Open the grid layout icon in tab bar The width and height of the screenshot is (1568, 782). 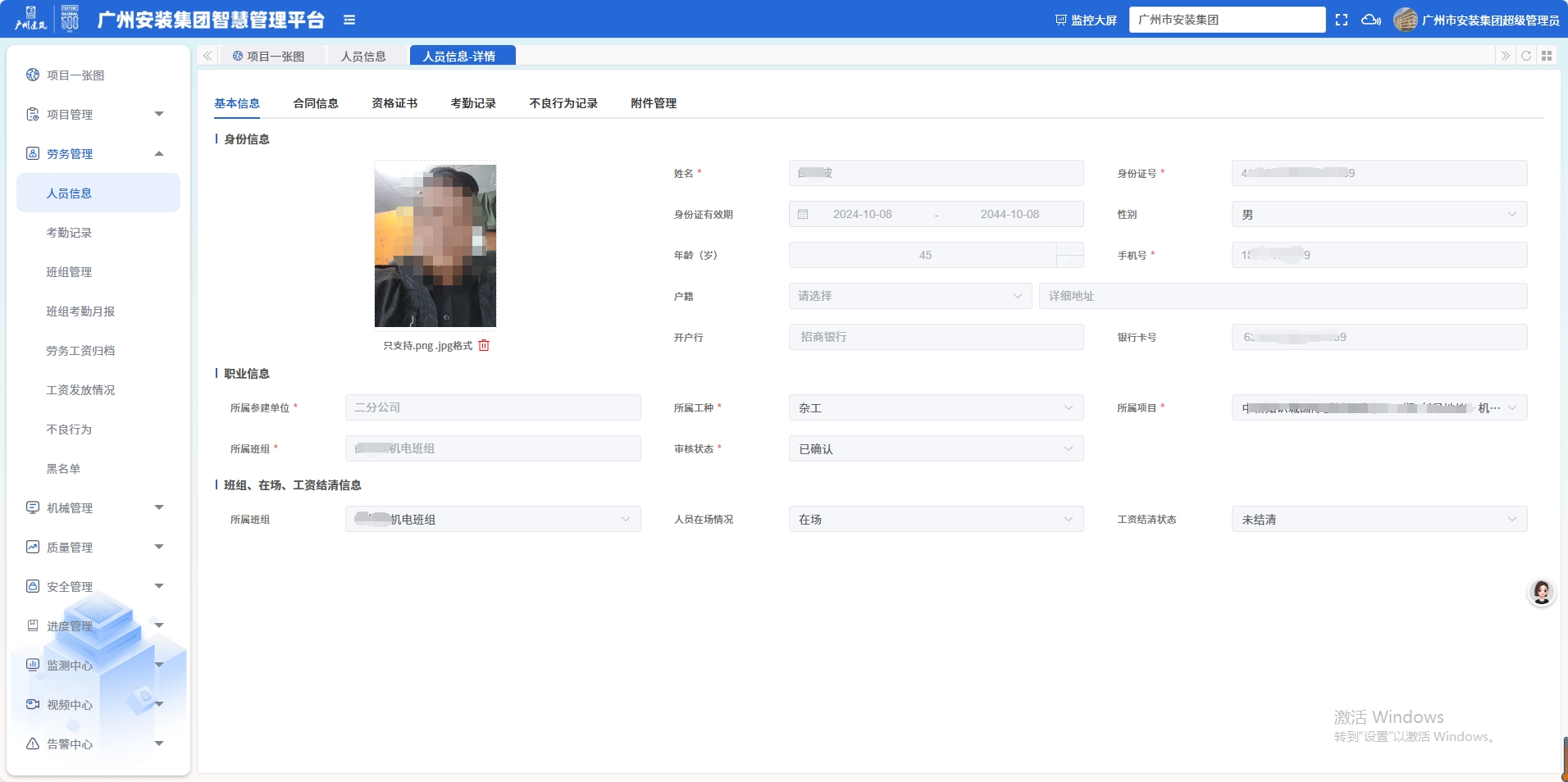[x=1547, y=56]
